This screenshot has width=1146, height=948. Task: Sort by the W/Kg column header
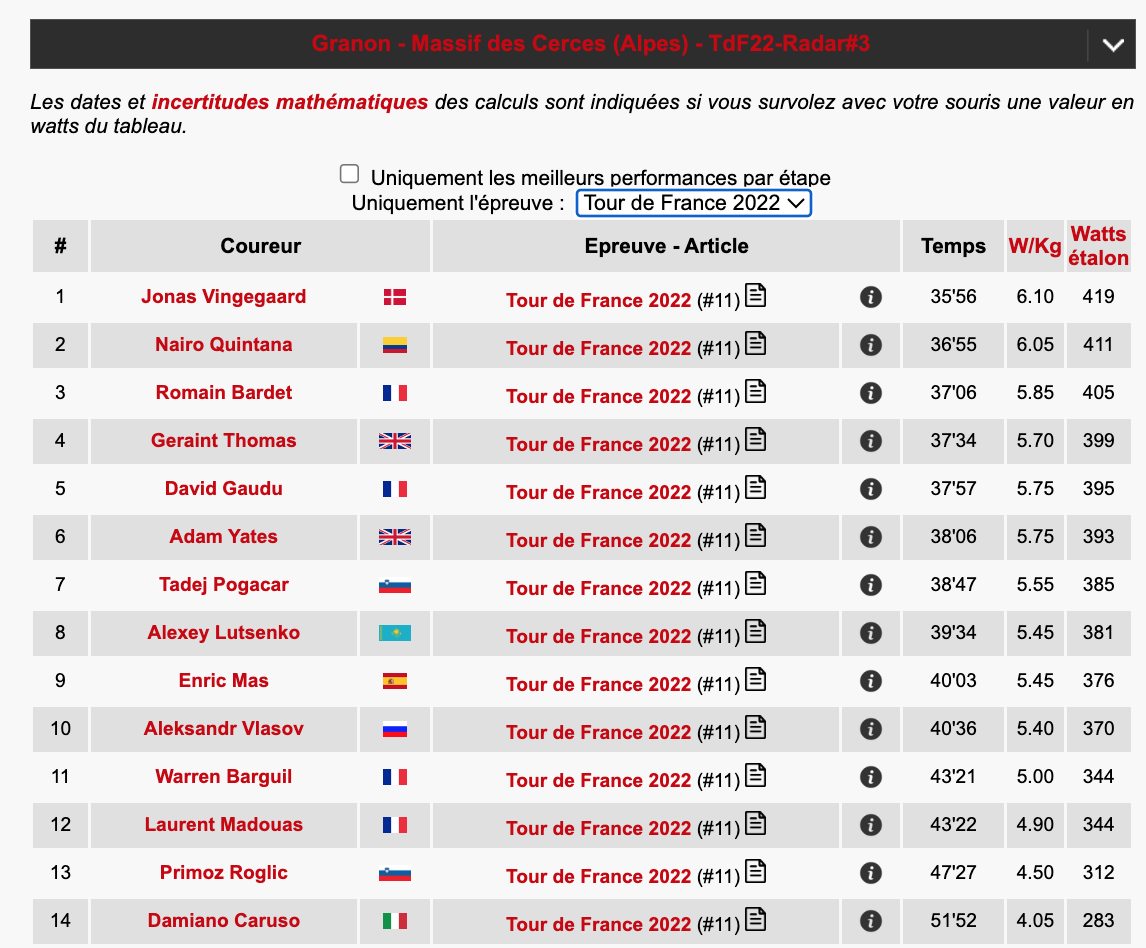1035,246
